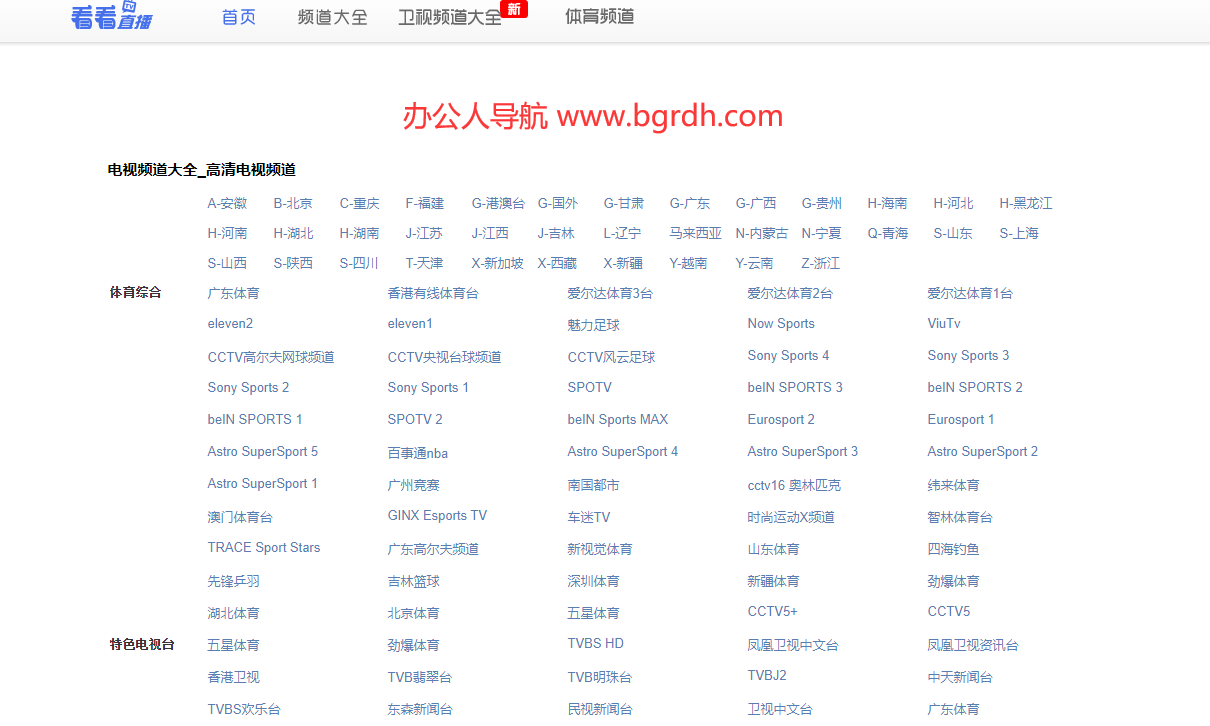
Task: Open 凤凰卫视资讯台 channel link
Action: [973, 645]
